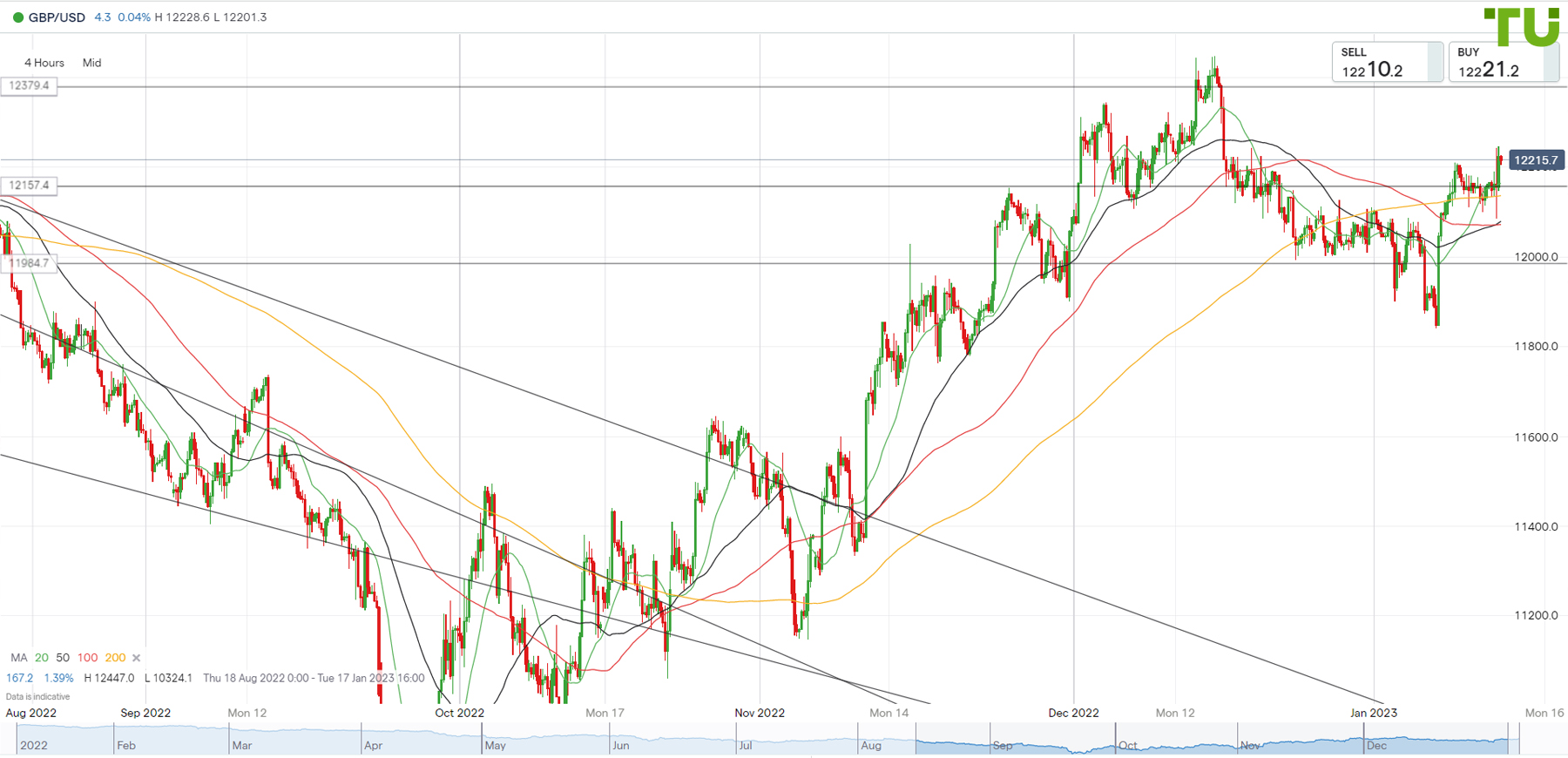Select the 12379.4 horizontal level label
This screenshot has width=1568, height=758.
[x=30, y=86]
